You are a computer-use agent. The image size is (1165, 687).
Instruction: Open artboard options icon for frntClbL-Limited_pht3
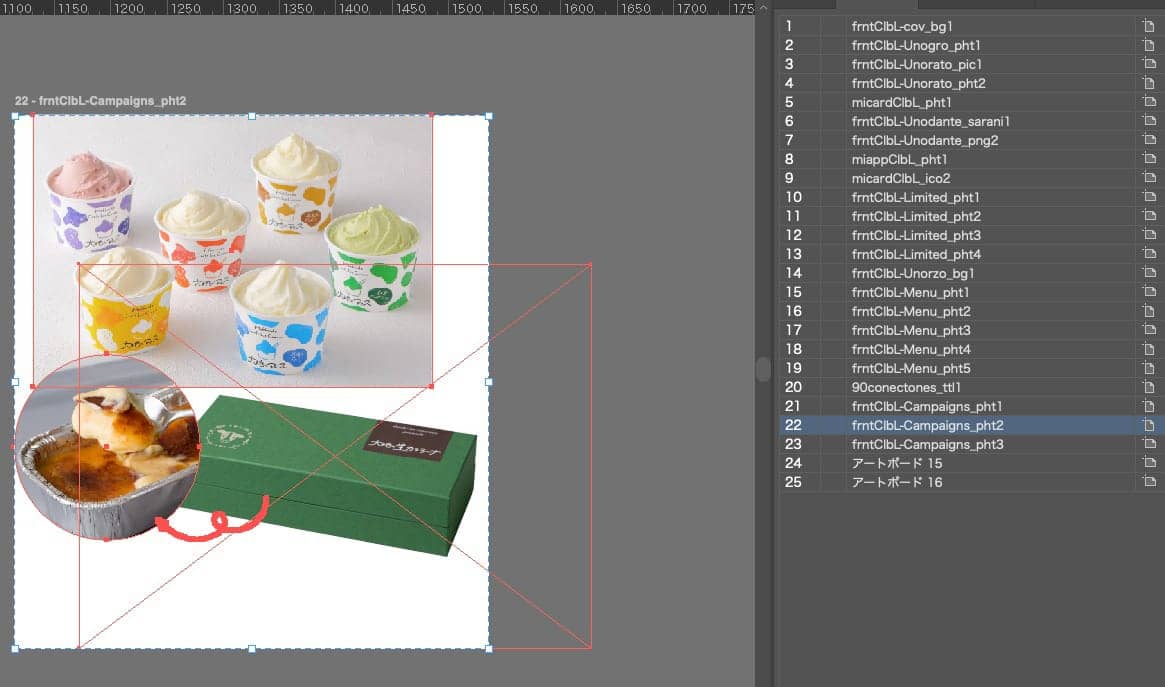pos(1149,235)
